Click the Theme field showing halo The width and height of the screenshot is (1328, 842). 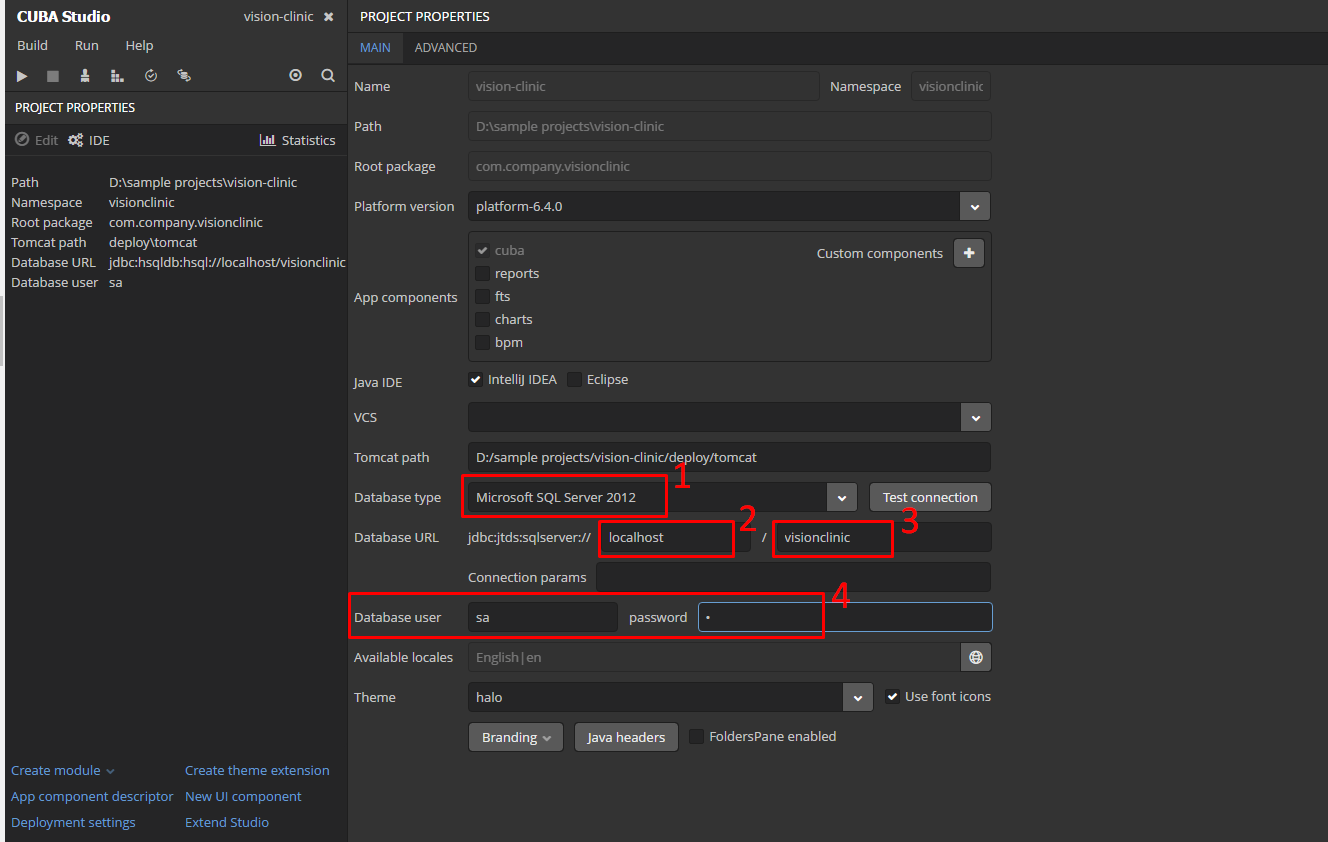coord(655,697)
